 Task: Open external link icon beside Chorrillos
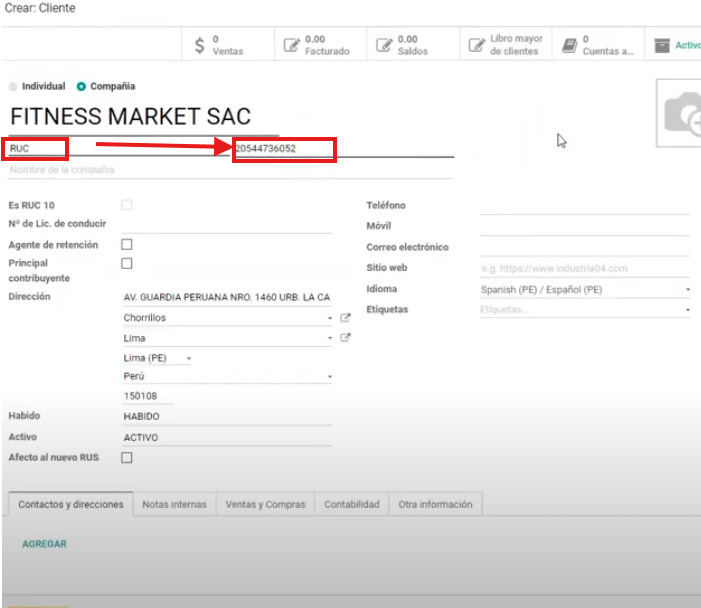pos(346,318)
